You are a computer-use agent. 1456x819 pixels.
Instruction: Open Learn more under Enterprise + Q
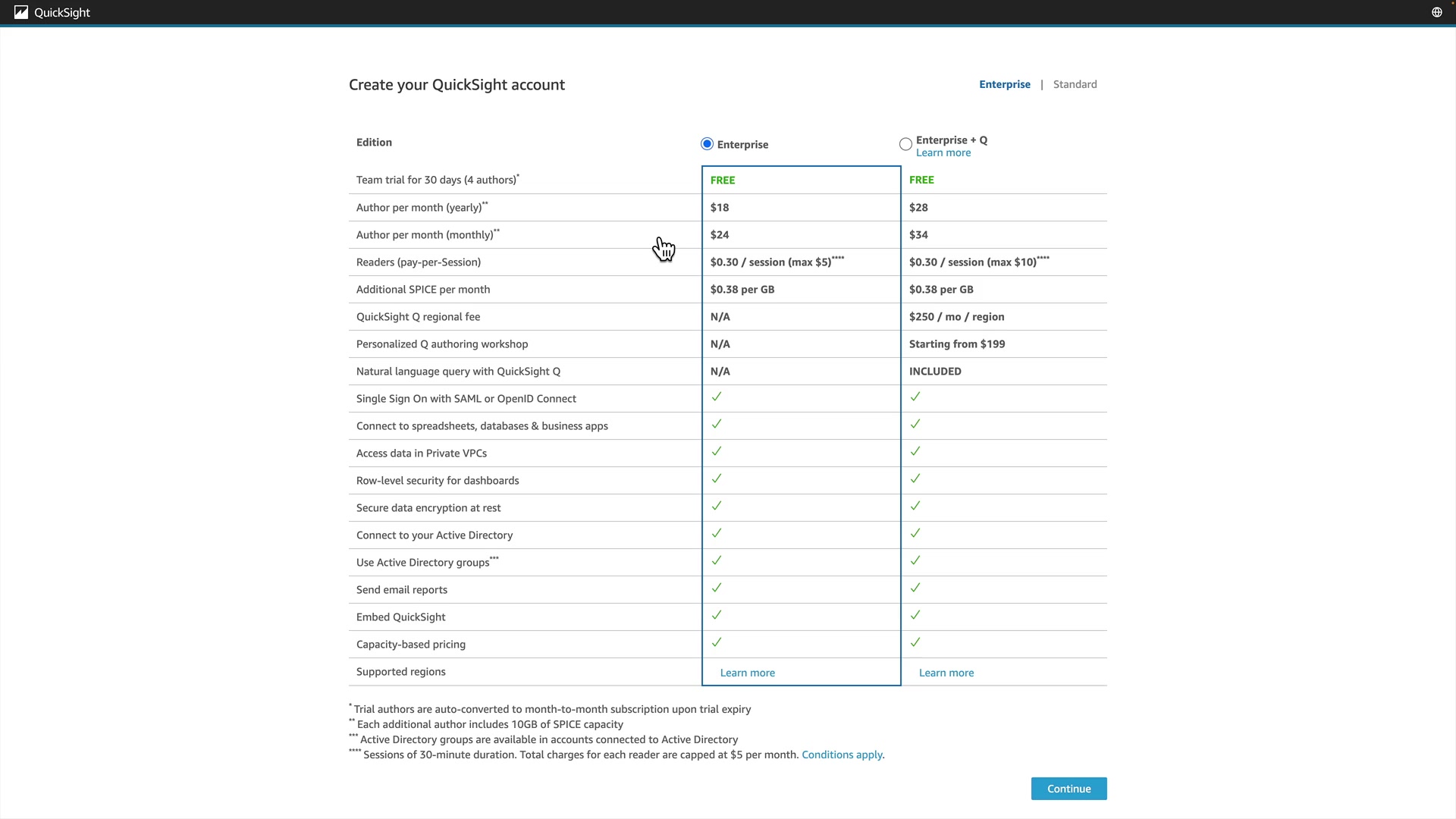pyautogui.click(x=943, y=153)
